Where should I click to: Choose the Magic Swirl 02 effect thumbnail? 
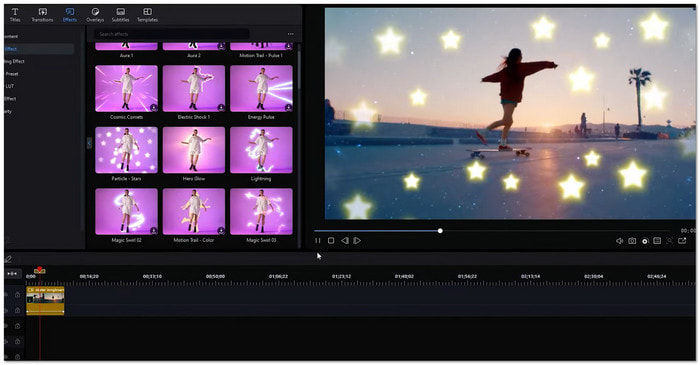(x=126, y=212)
